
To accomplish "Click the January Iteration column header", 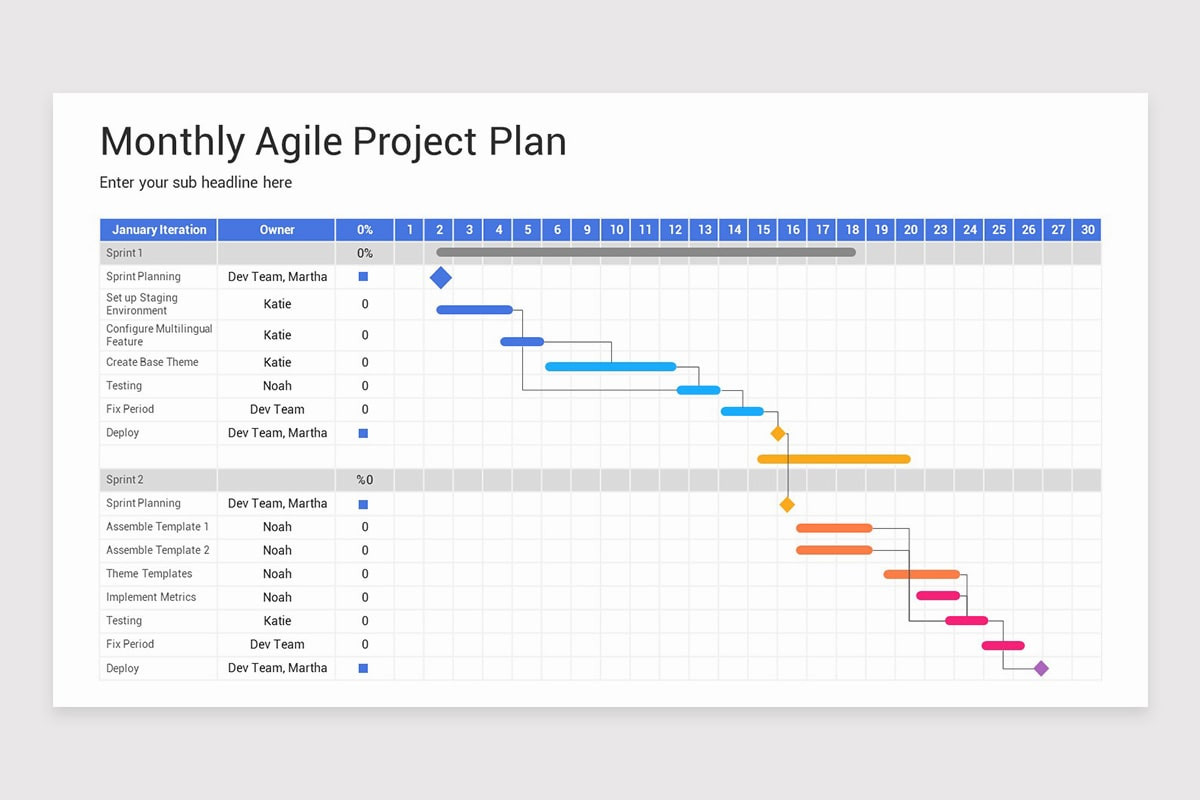I will pyautogui.click(x=159, y=230).
